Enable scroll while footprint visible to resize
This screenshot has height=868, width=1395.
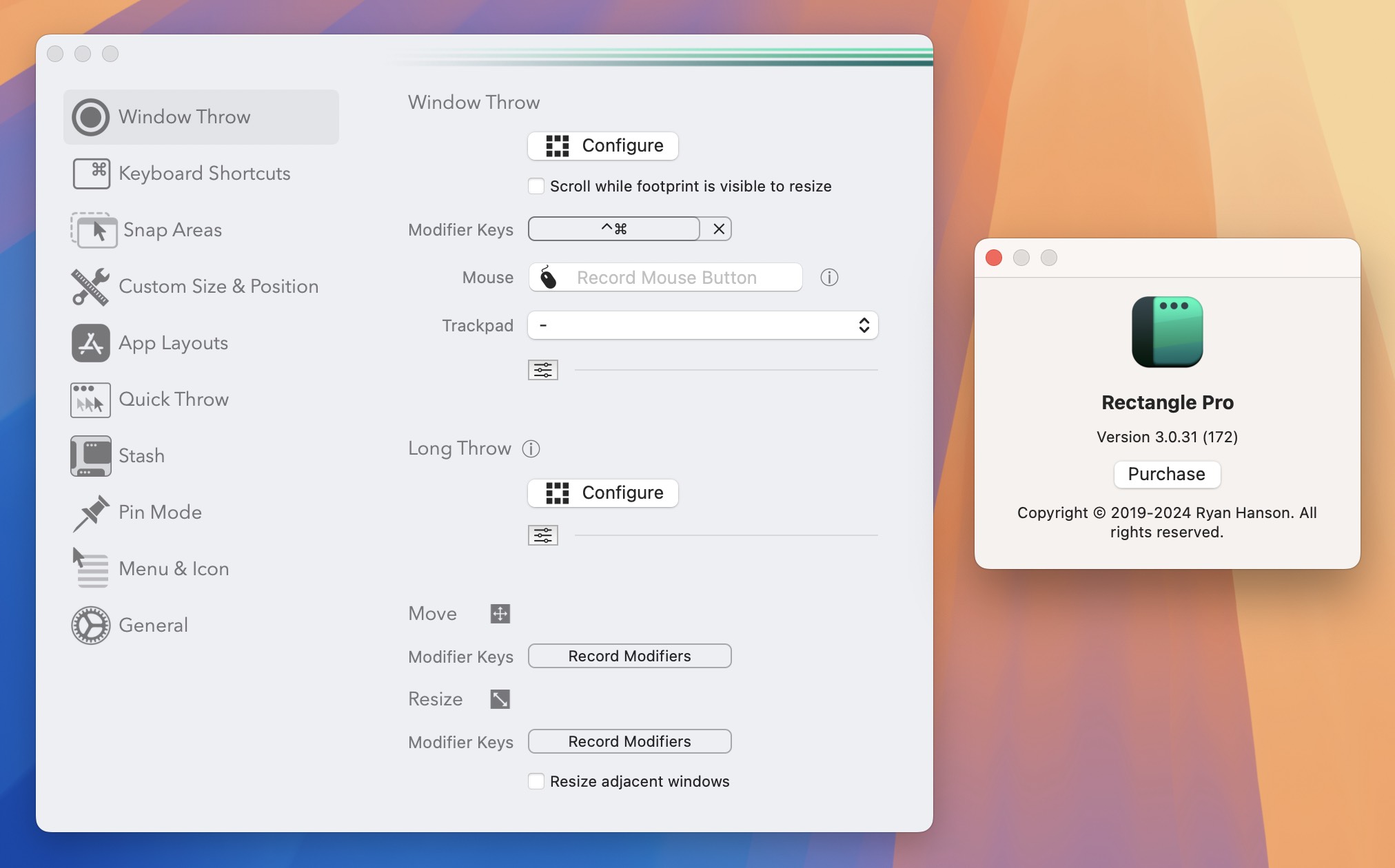tap(536, 185)
